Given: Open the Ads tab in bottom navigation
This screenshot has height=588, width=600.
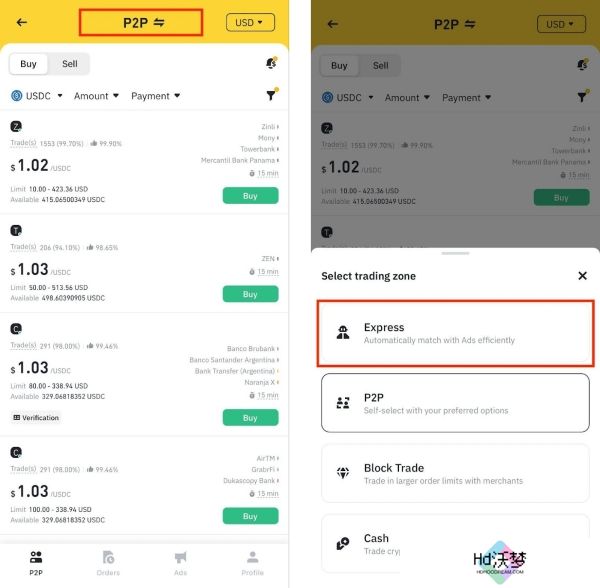Looking at the screenshot, I should [x=180, y=563].
